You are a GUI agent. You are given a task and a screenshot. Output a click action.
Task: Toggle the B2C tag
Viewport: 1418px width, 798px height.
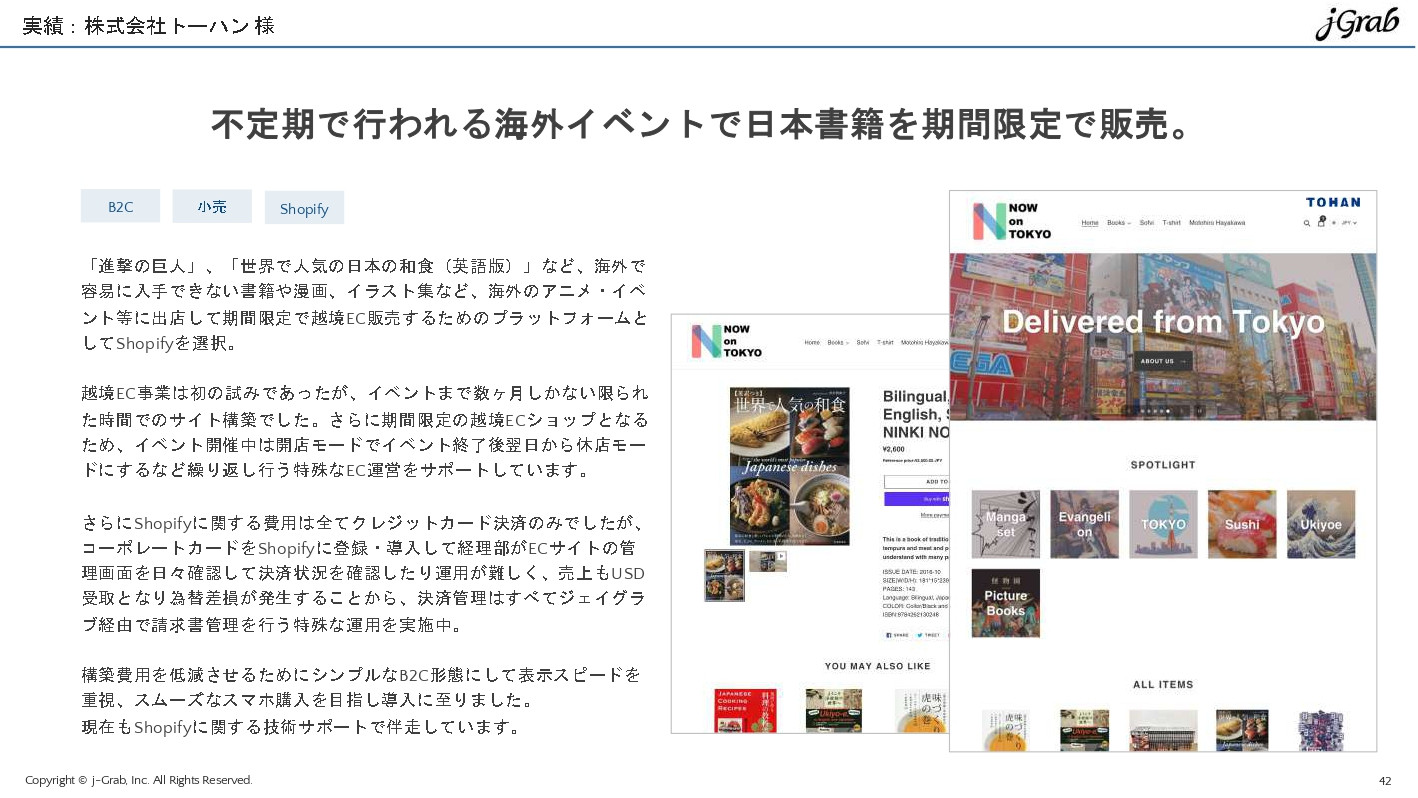coord(120,207)
